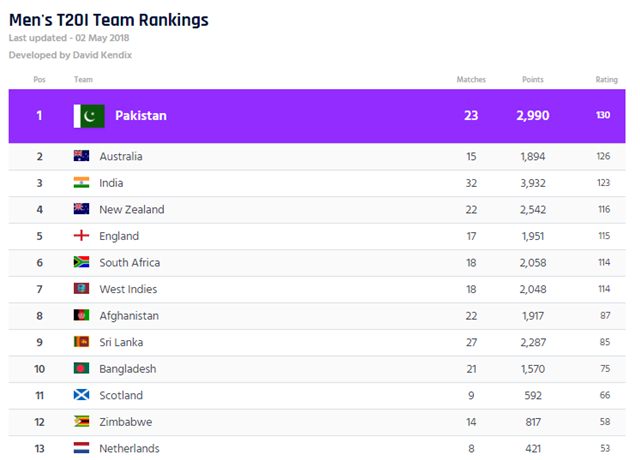Click the England flag icon
640x460 pixels.
(81, 236)
